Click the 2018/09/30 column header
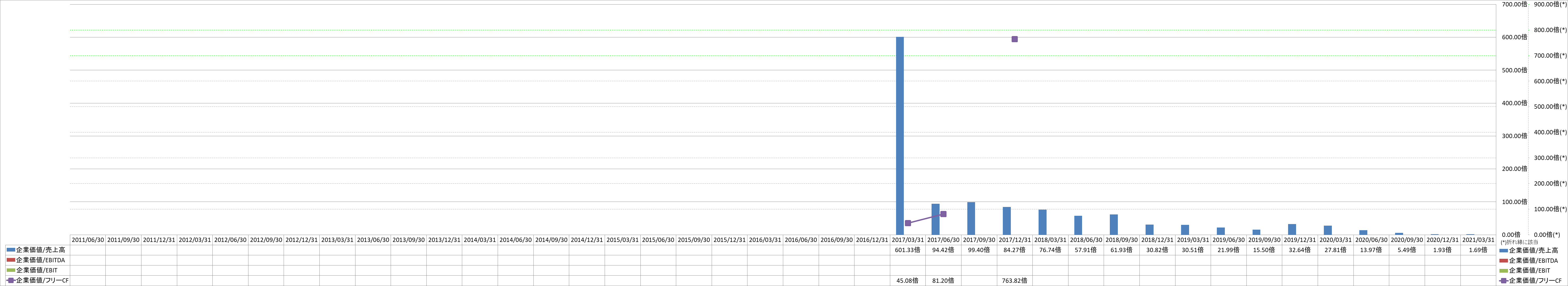 [1121, 240]
